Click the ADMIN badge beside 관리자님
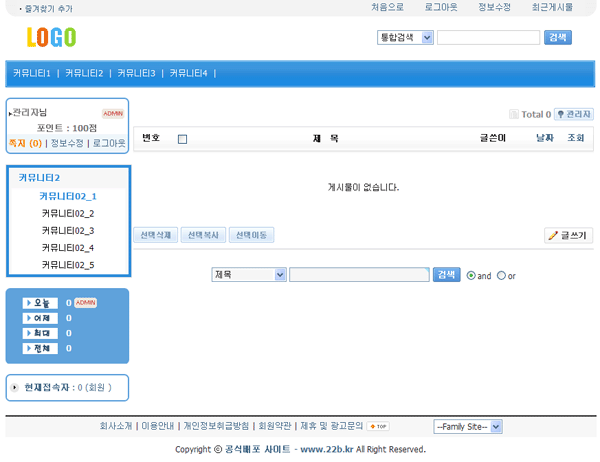The image size is (600, 462). pyautogui.click(x=113, y=114)
